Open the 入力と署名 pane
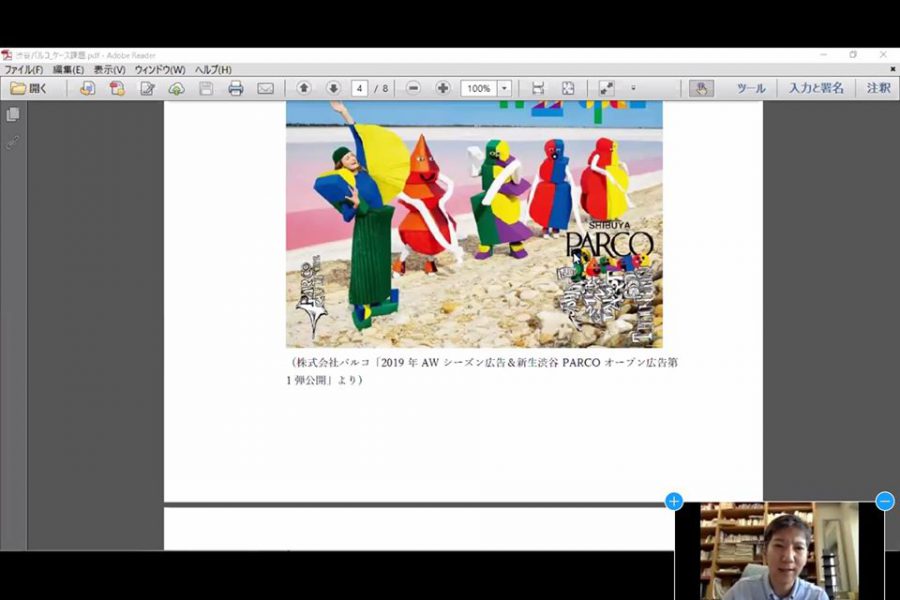The height and width of the screenshot is (600, 900). [x=816, y=88]
